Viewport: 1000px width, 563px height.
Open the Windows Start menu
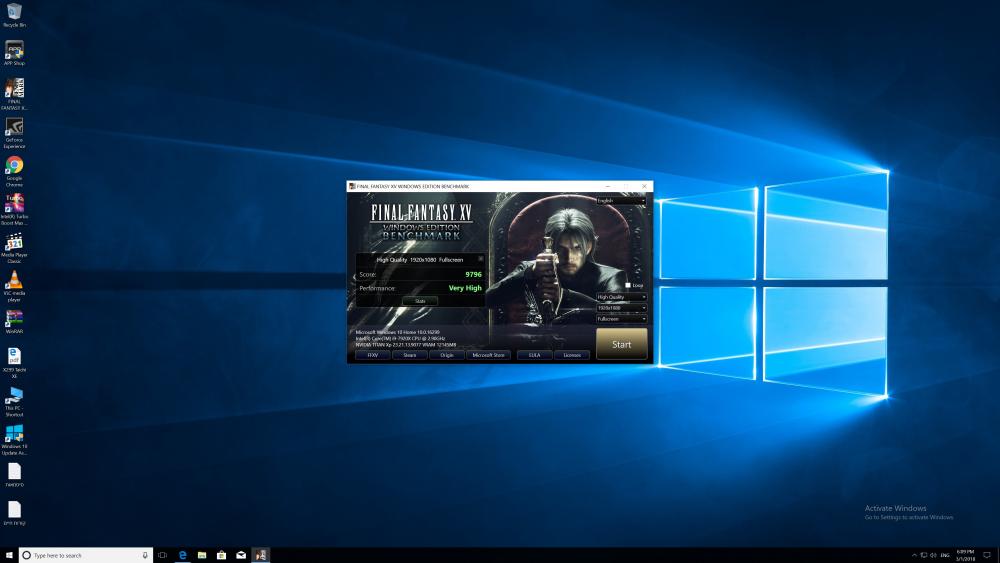tap(9, 555)
